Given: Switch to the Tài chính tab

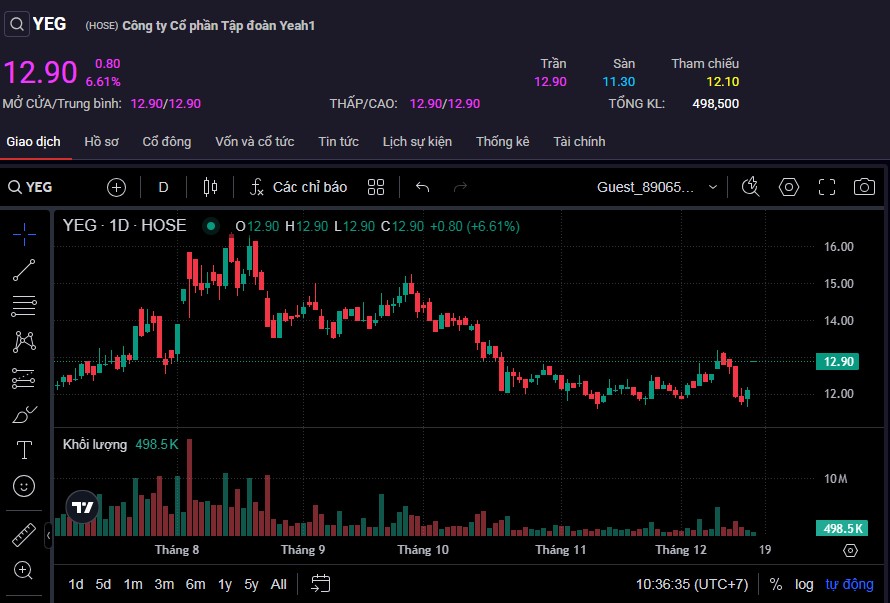Looking at the screenshot, I should 579,142.
